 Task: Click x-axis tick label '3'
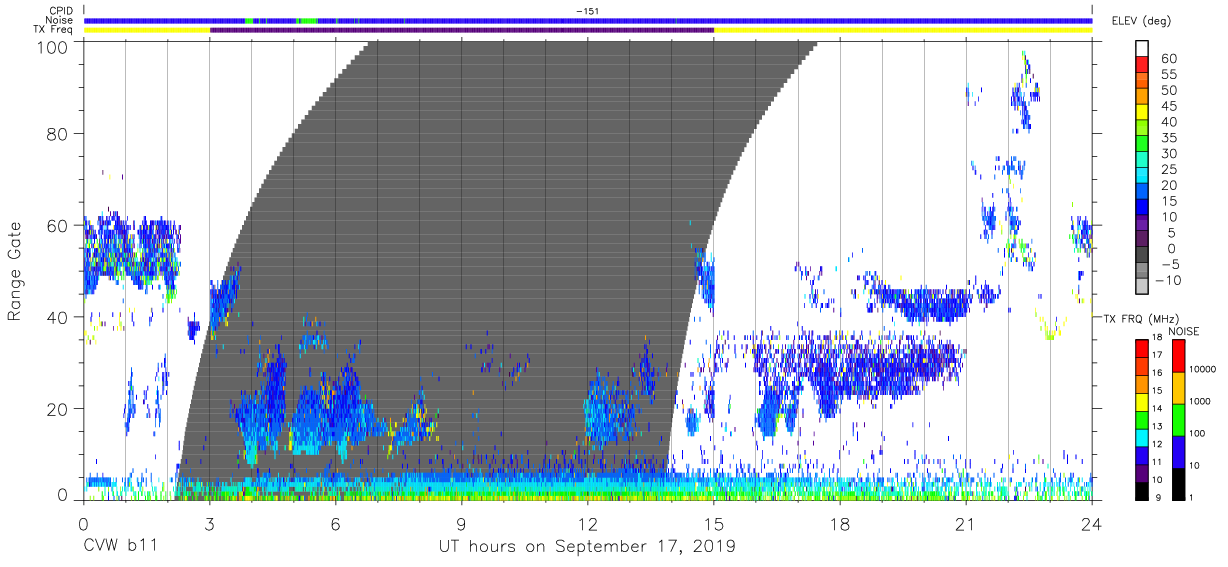point(209,524)
